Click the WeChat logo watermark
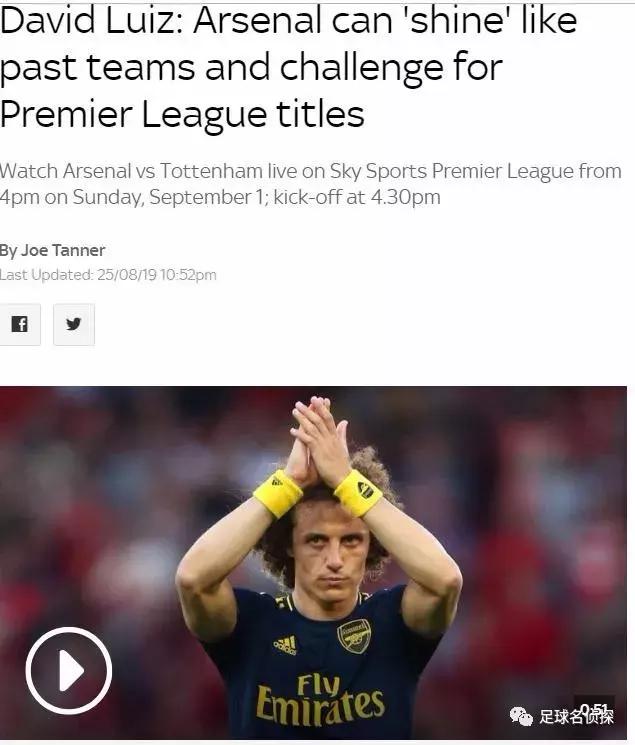 pyautogui.click(x=521, y=716)
